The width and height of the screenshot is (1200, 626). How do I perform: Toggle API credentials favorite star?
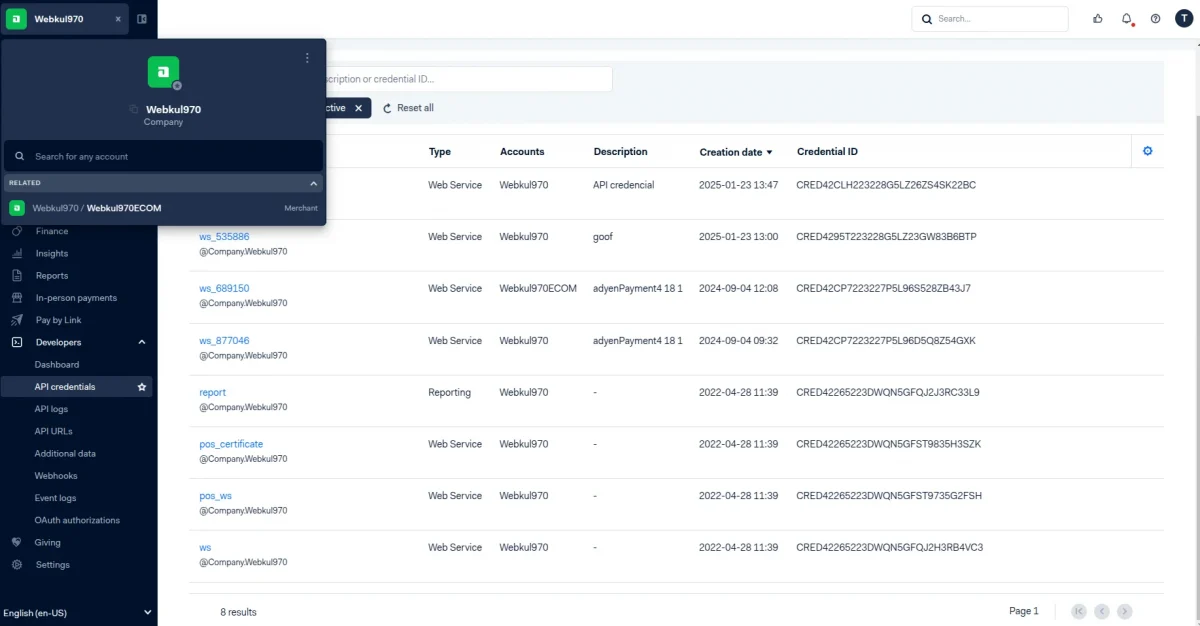(142, 386)
